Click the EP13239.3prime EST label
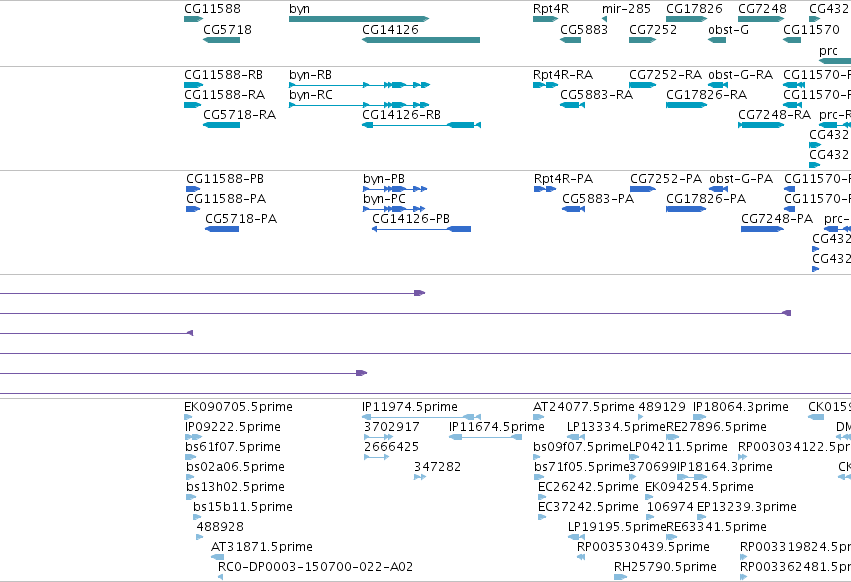851x582 pixels. tap(746, 507)
